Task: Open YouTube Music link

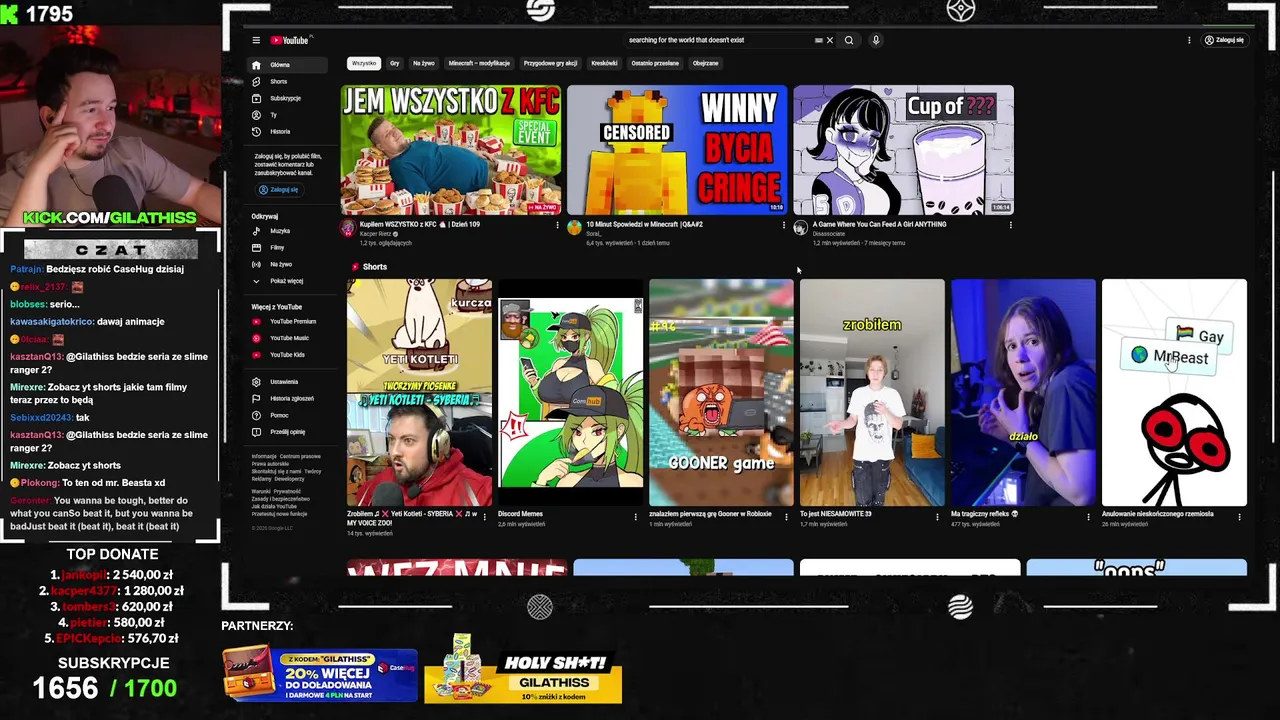Action: coord(288,338)
